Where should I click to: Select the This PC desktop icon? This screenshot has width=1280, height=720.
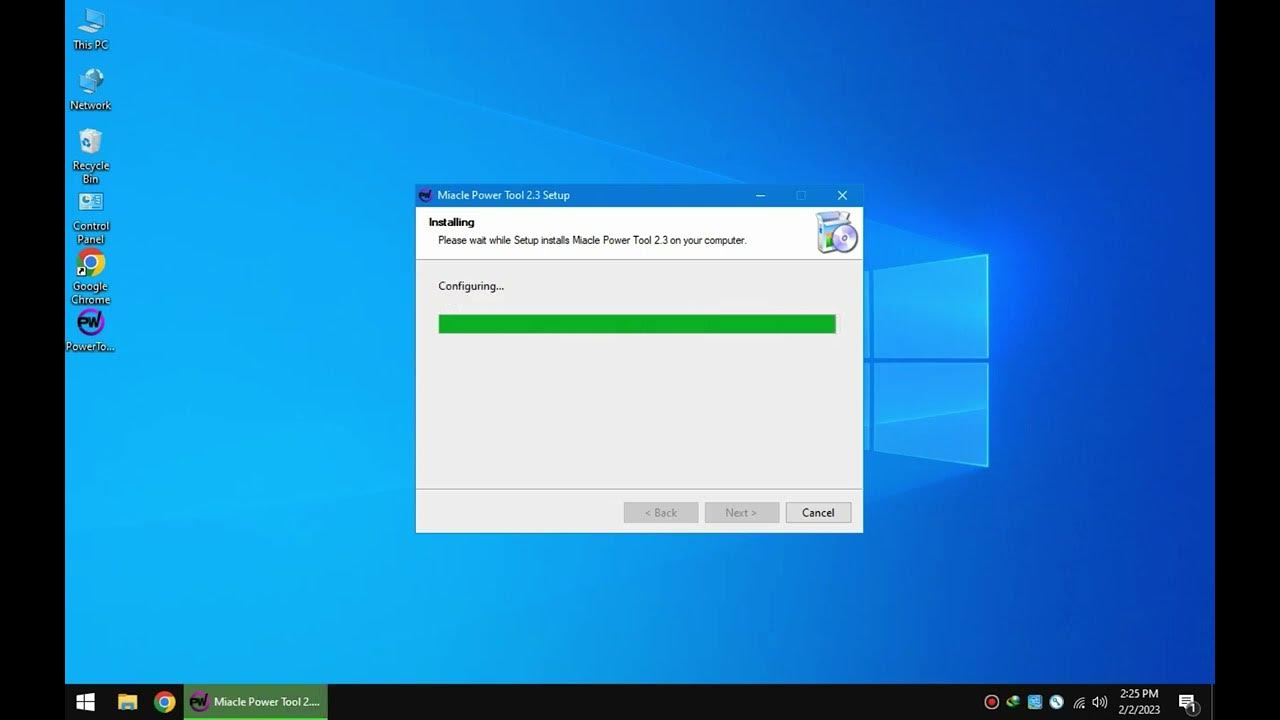[x=90, y=29]
